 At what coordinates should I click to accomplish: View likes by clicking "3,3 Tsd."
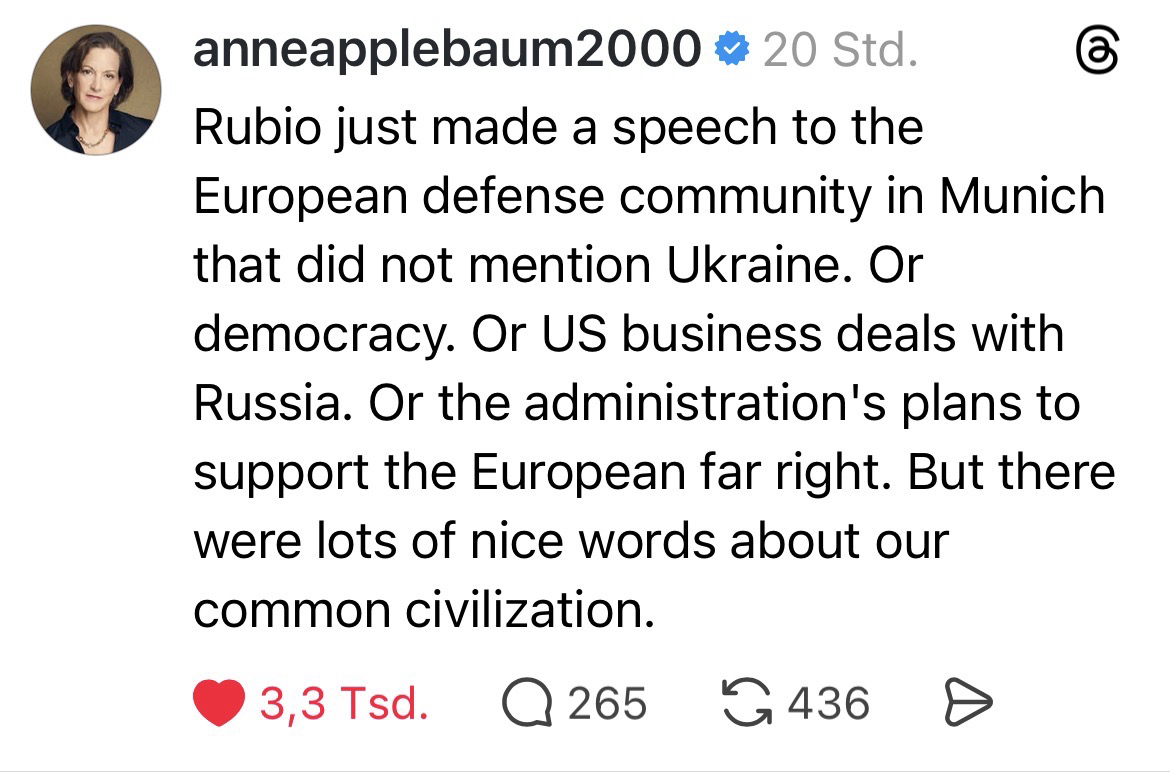pyautogui.click(x=344, y=703)
